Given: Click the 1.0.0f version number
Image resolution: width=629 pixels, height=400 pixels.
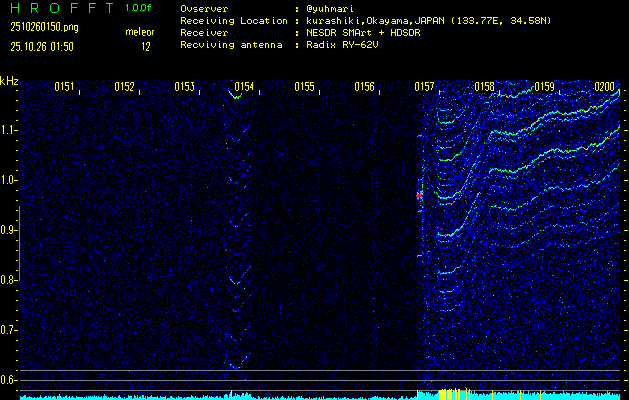Looking at the screenshot, I should 139,8.
